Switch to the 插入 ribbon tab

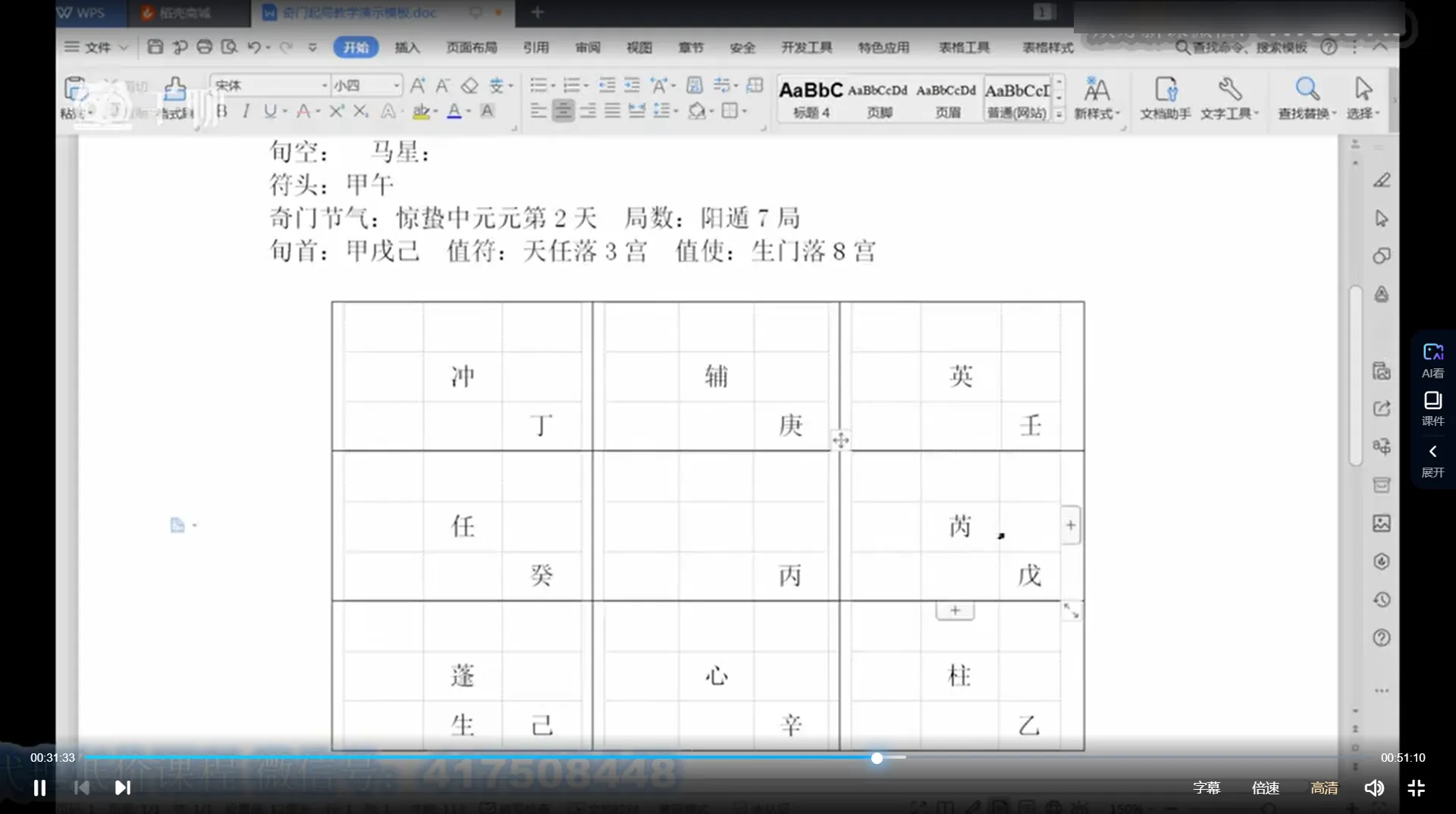pyautogui.click(x=407, y=48)
